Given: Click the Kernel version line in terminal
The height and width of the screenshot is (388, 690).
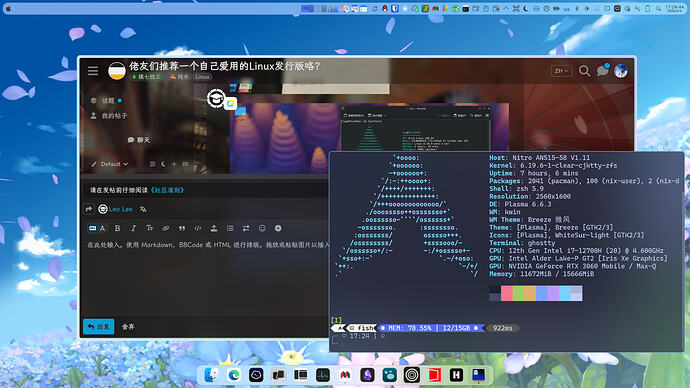Looking at the screenshot, I should [553, 165].
